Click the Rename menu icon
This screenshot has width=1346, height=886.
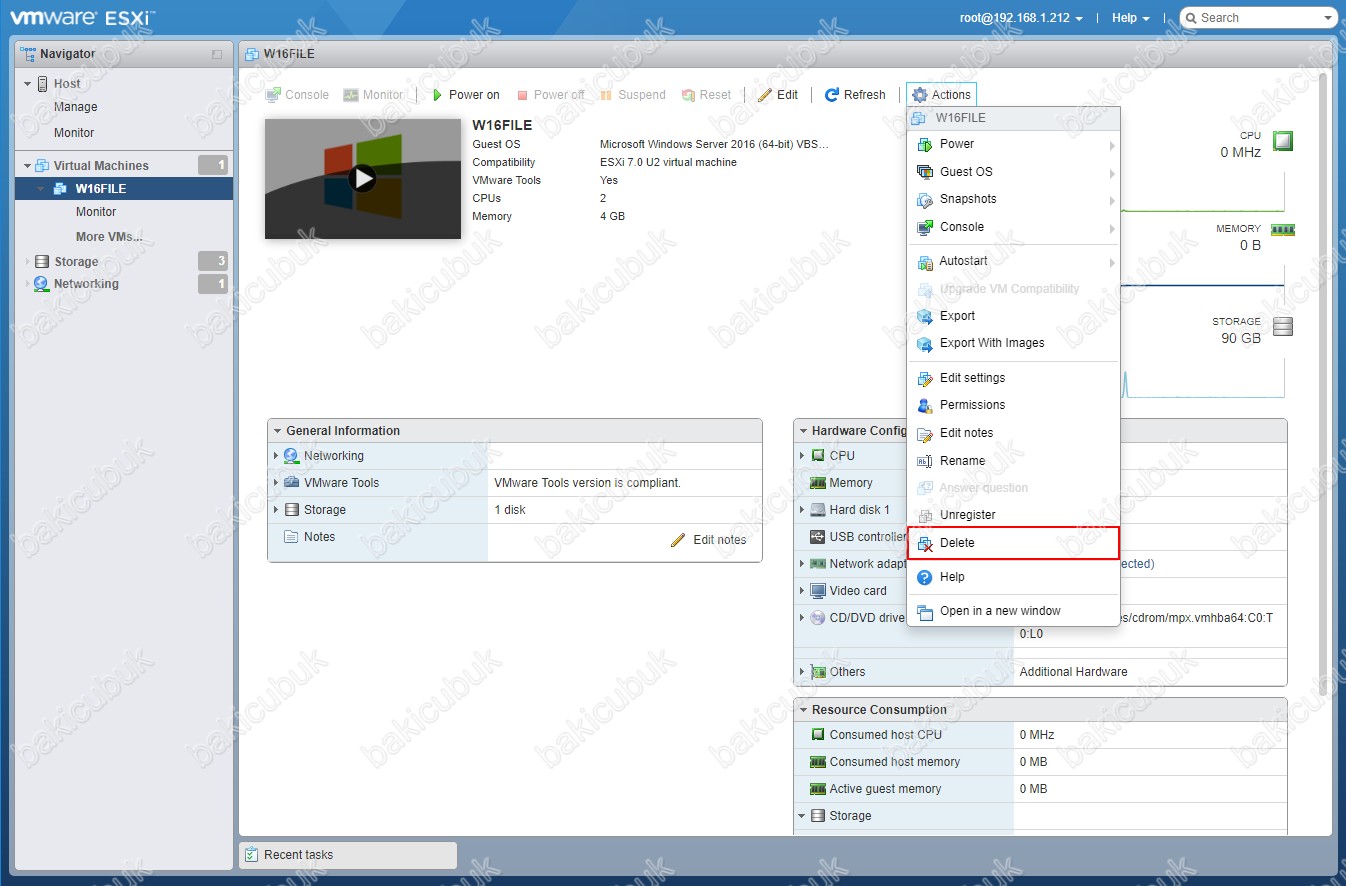pyautogui.click(x=925, y=461)
